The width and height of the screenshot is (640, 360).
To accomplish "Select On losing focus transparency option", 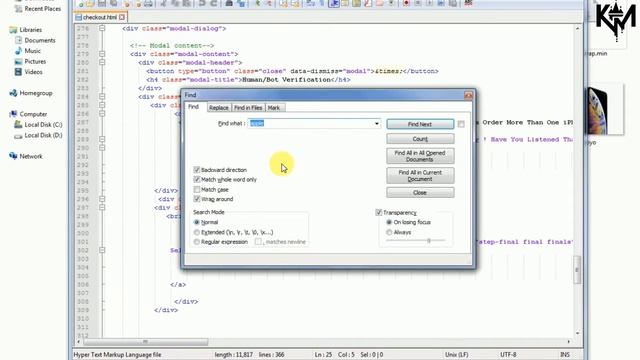I will coord(389,222).
